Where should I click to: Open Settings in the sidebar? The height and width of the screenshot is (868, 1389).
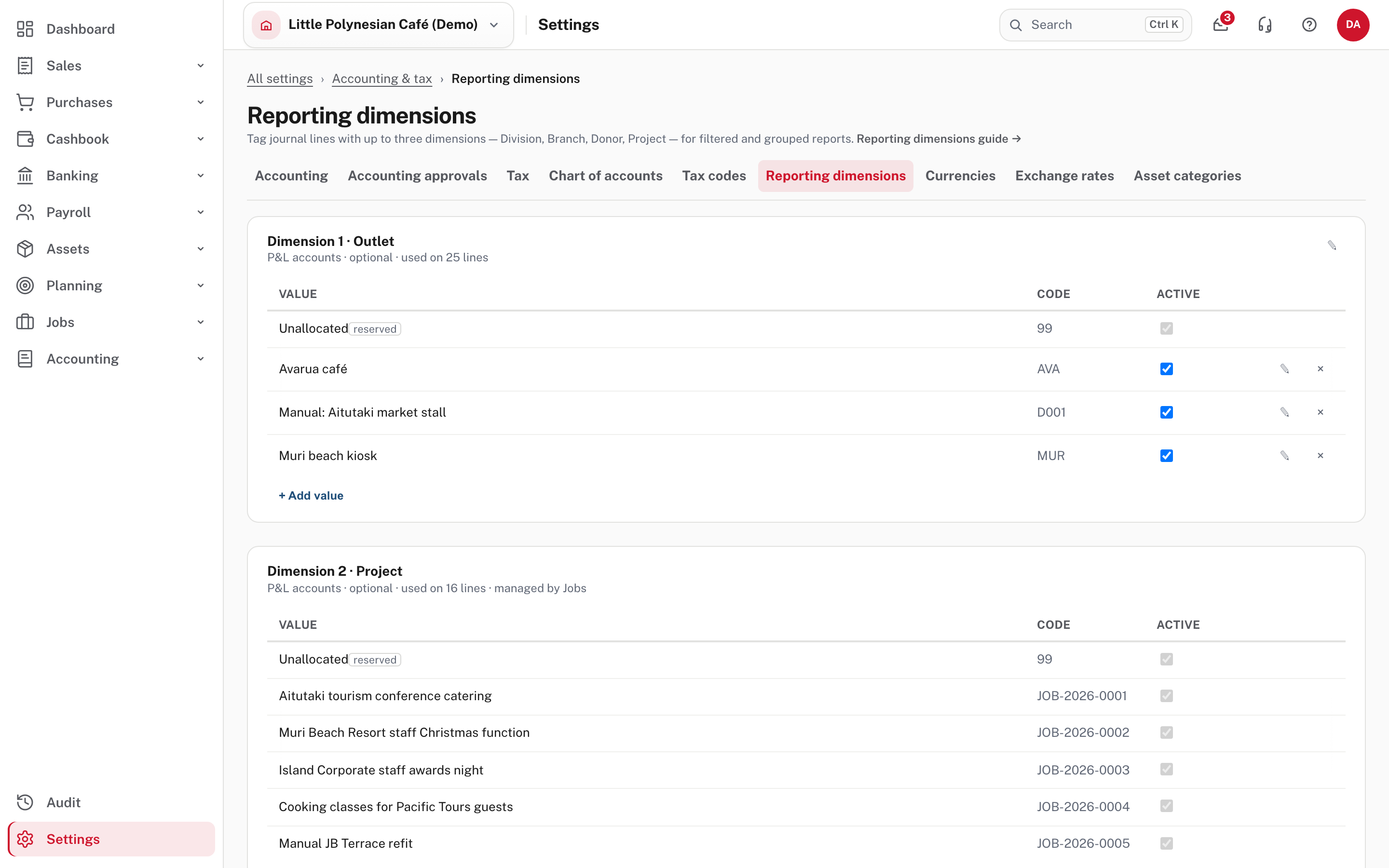click(x=111, y=839)
